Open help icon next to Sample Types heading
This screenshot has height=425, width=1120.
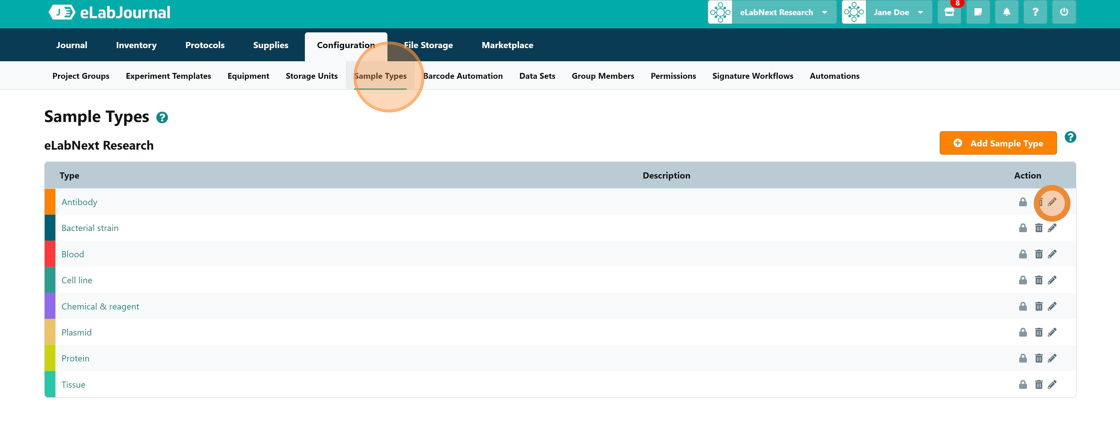162,118
